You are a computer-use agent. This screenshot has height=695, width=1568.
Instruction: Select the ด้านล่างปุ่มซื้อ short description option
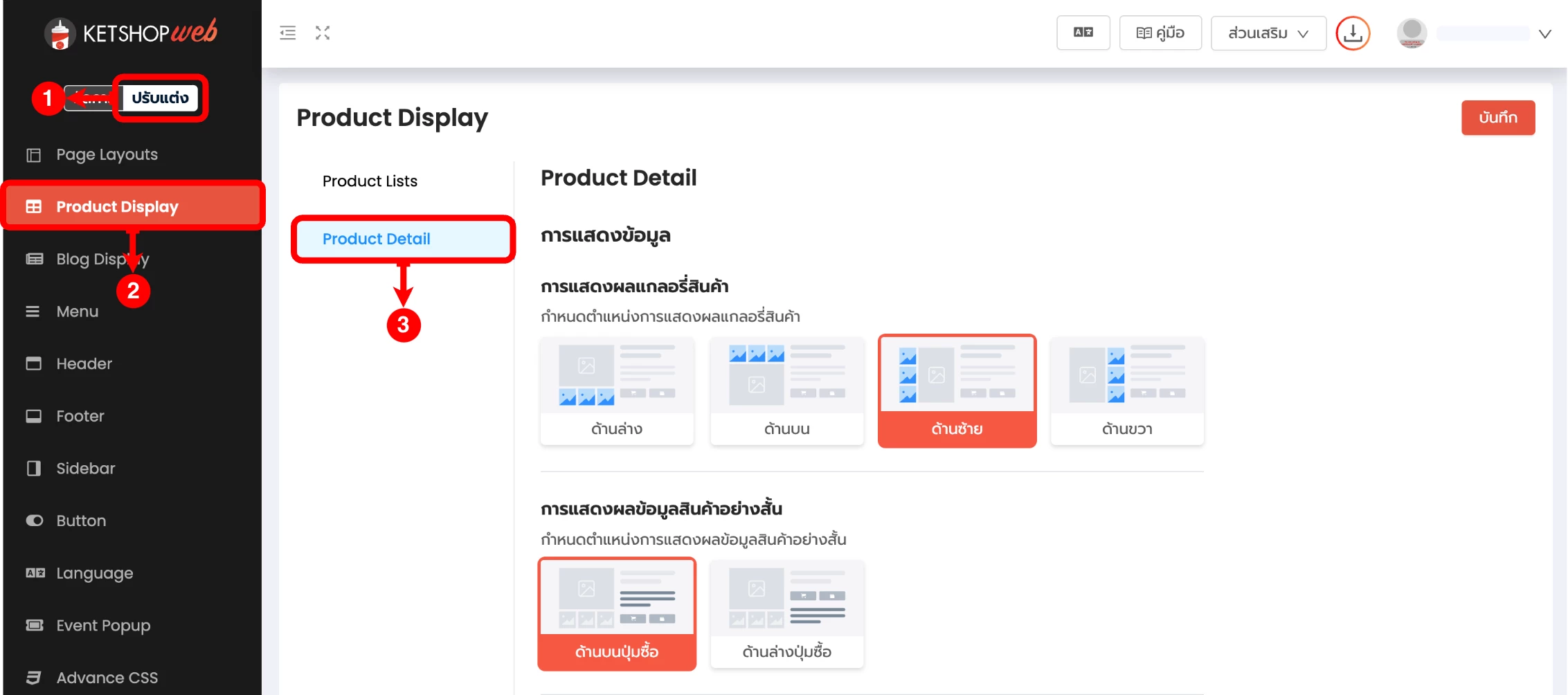[x=786, y=614]
